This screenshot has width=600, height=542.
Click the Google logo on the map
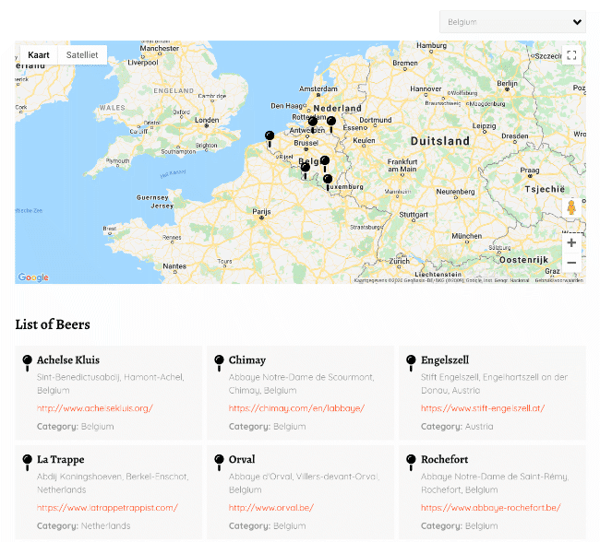tap(33, 277)
